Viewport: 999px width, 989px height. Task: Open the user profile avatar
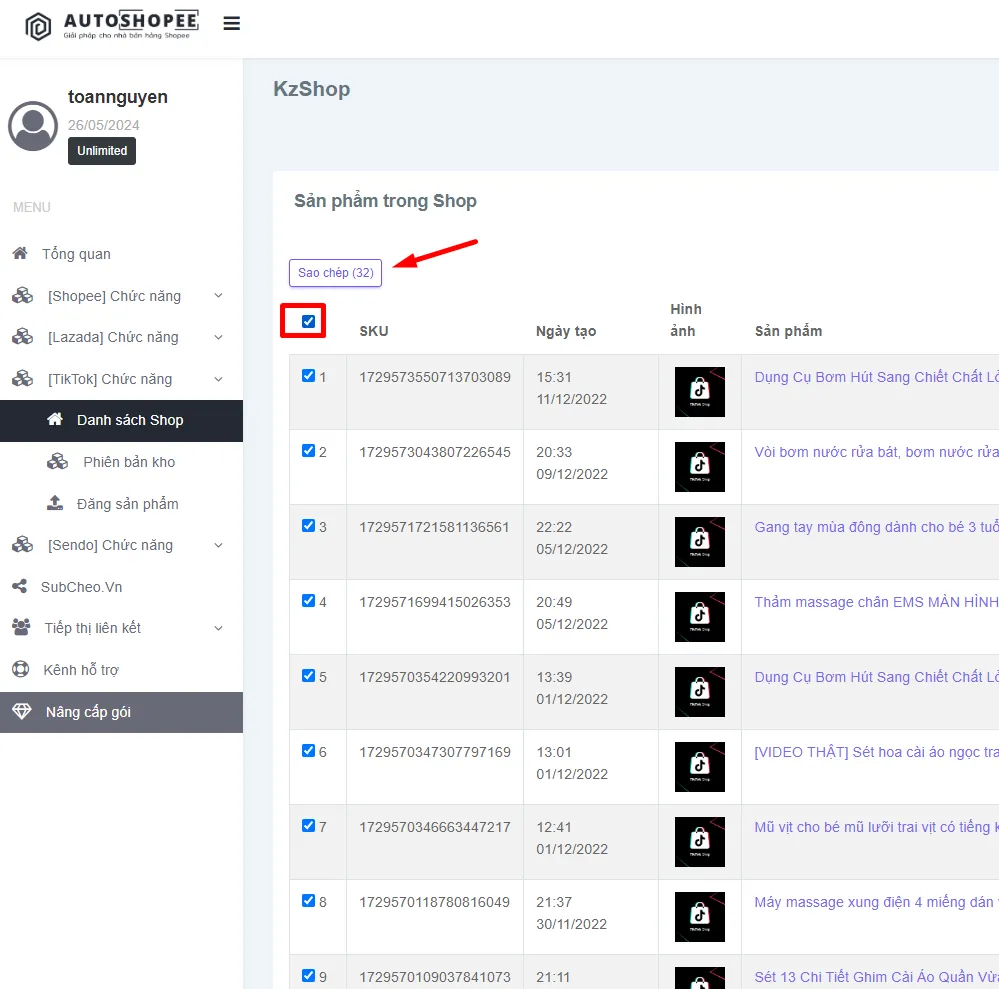(x=33, y=126)
